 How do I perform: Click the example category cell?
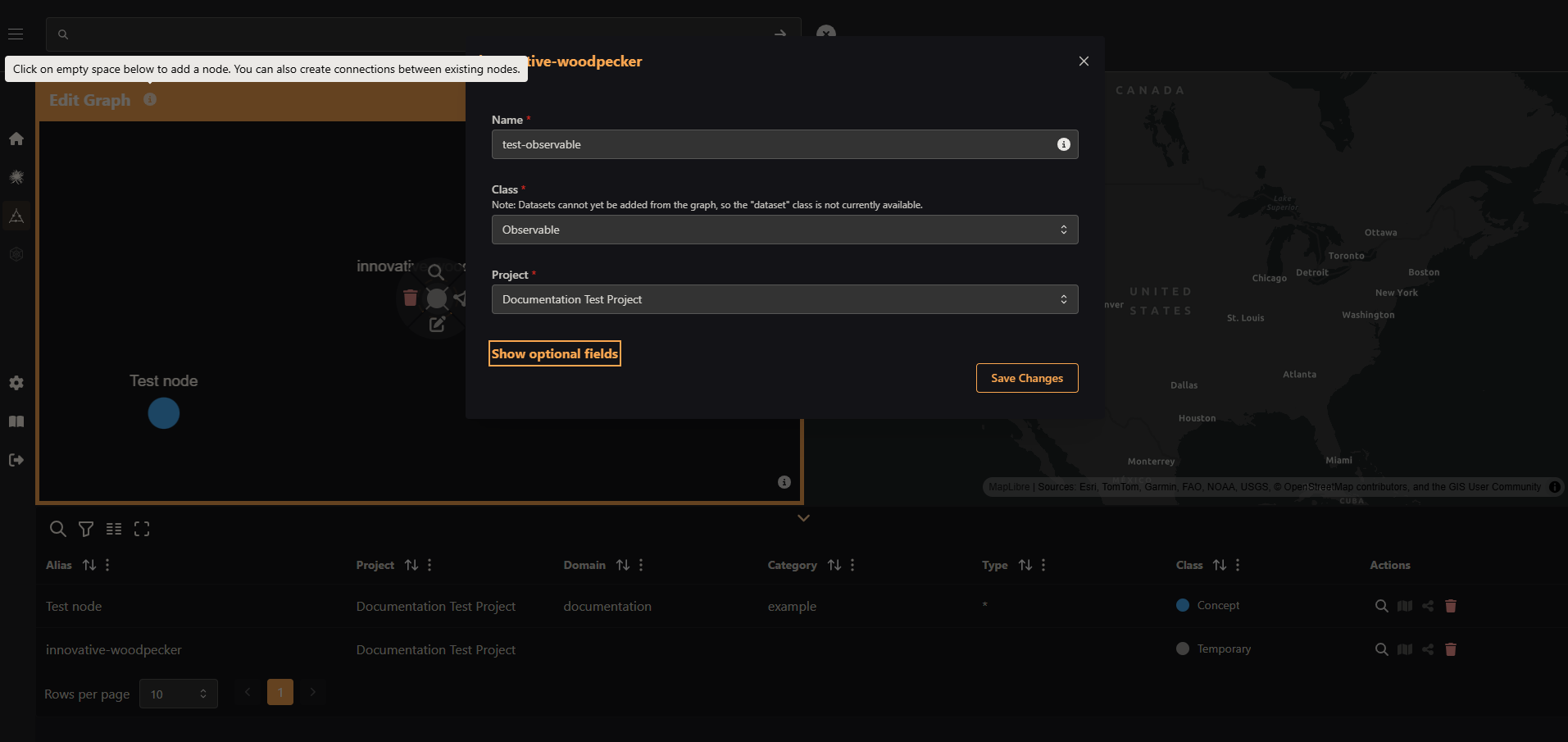point(792,607)
